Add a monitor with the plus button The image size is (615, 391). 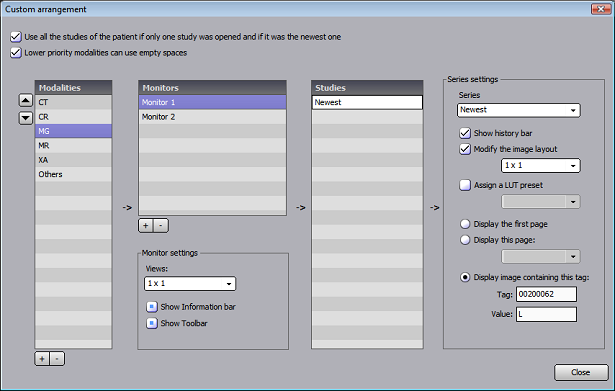point(146,226)
